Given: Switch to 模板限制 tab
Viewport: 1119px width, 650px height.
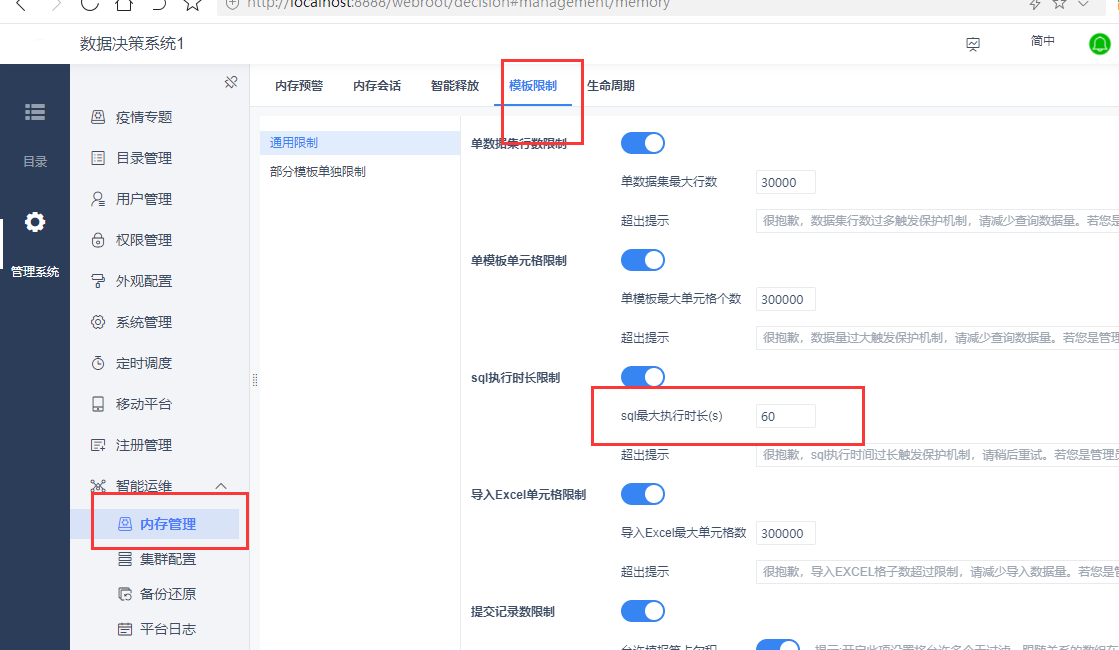Looking at the screenshot, I should [x=532, y=86].
